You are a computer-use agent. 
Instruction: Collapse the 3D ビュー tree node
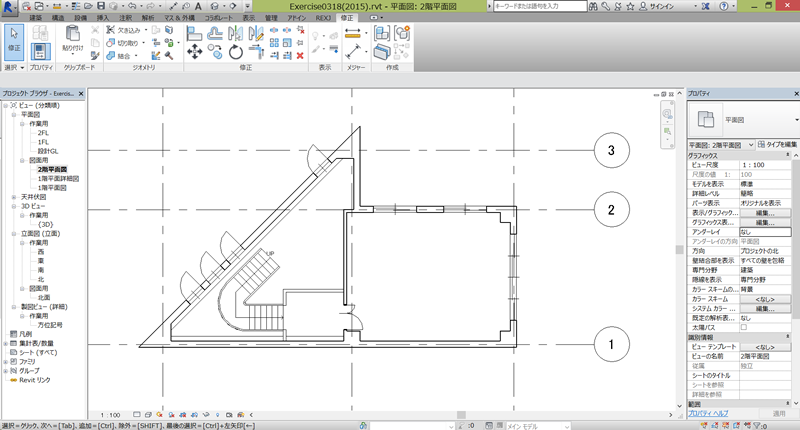[x=14, y=206]
